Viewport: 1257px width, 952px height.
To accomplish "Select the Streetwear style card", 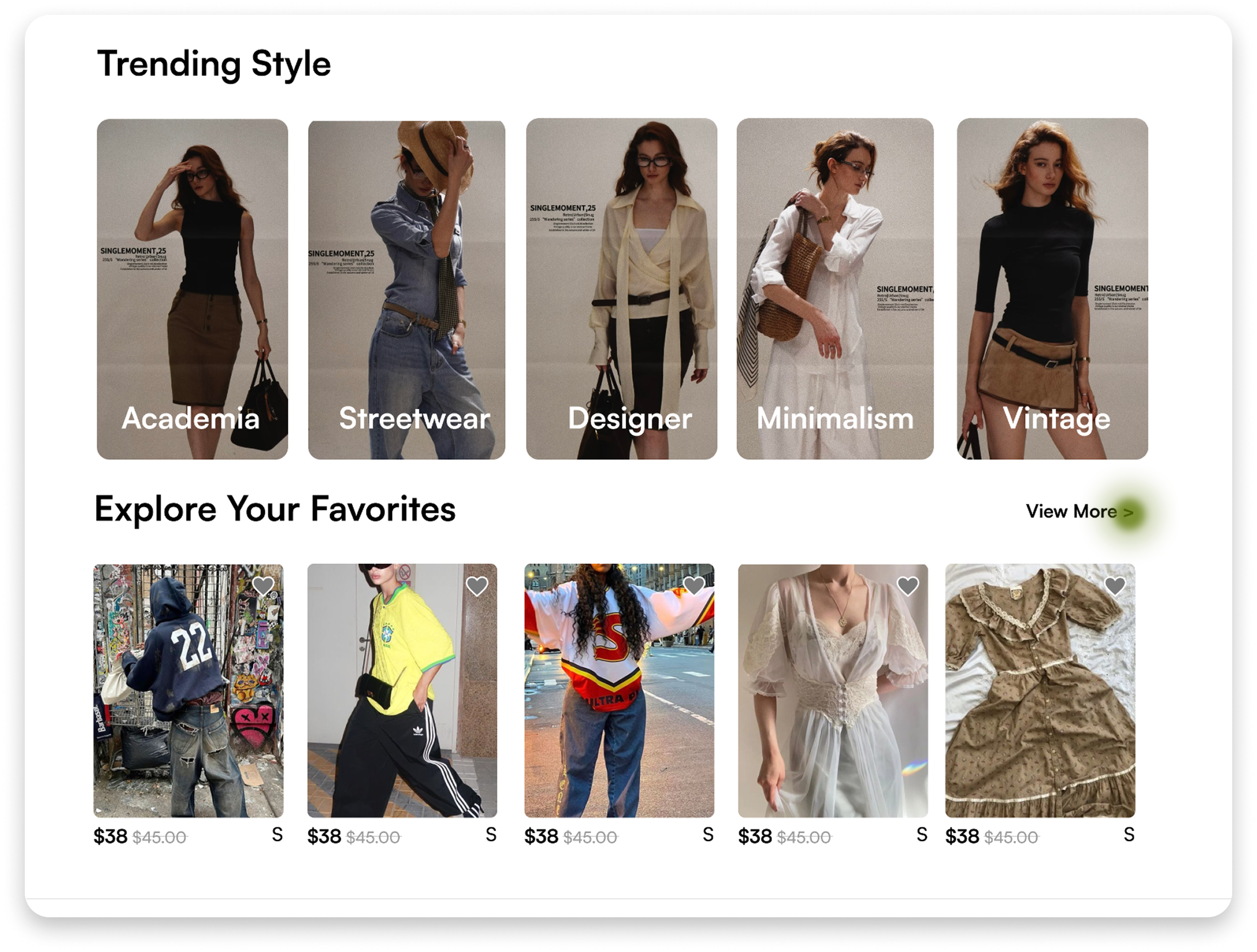I will 407,289.
